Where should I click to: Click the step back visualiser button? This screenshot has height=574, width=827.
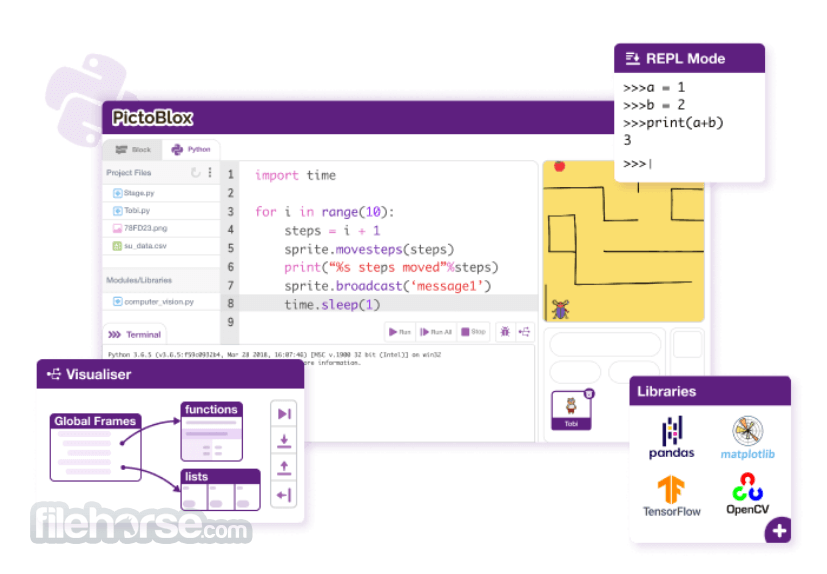tap(284, 495)
